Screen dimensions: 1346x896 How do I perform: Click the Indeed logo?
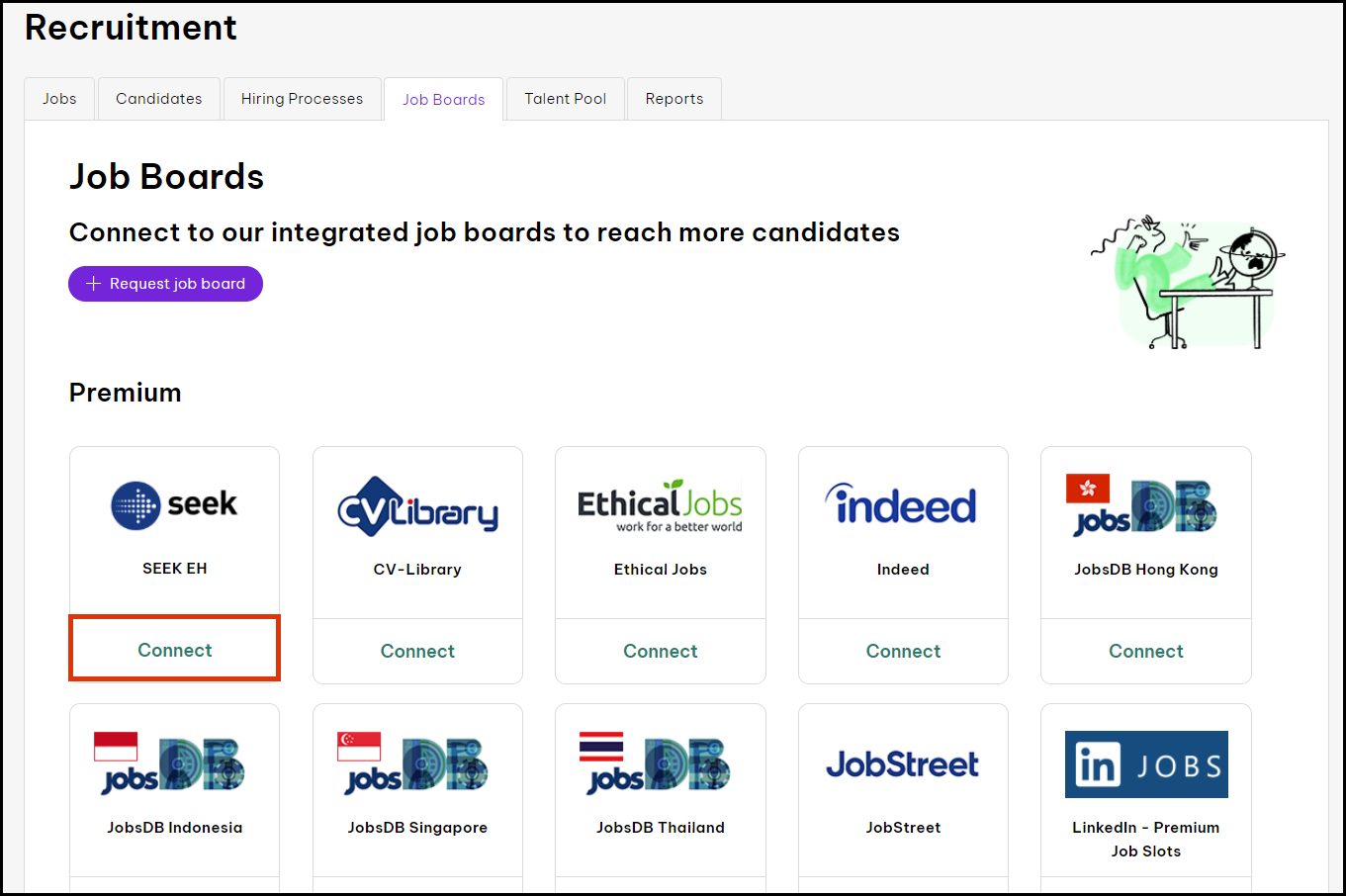click(902, 505)
